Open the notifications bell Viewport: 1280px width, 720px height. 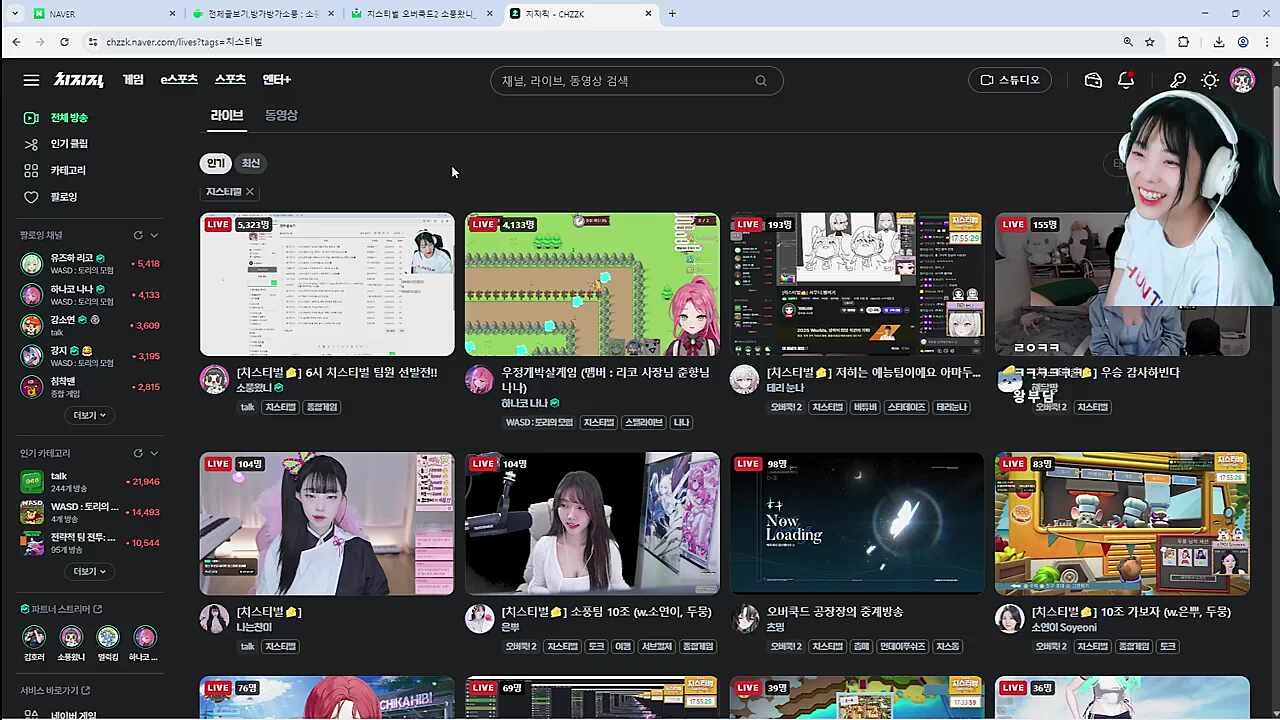click(x=1126, y=80)
